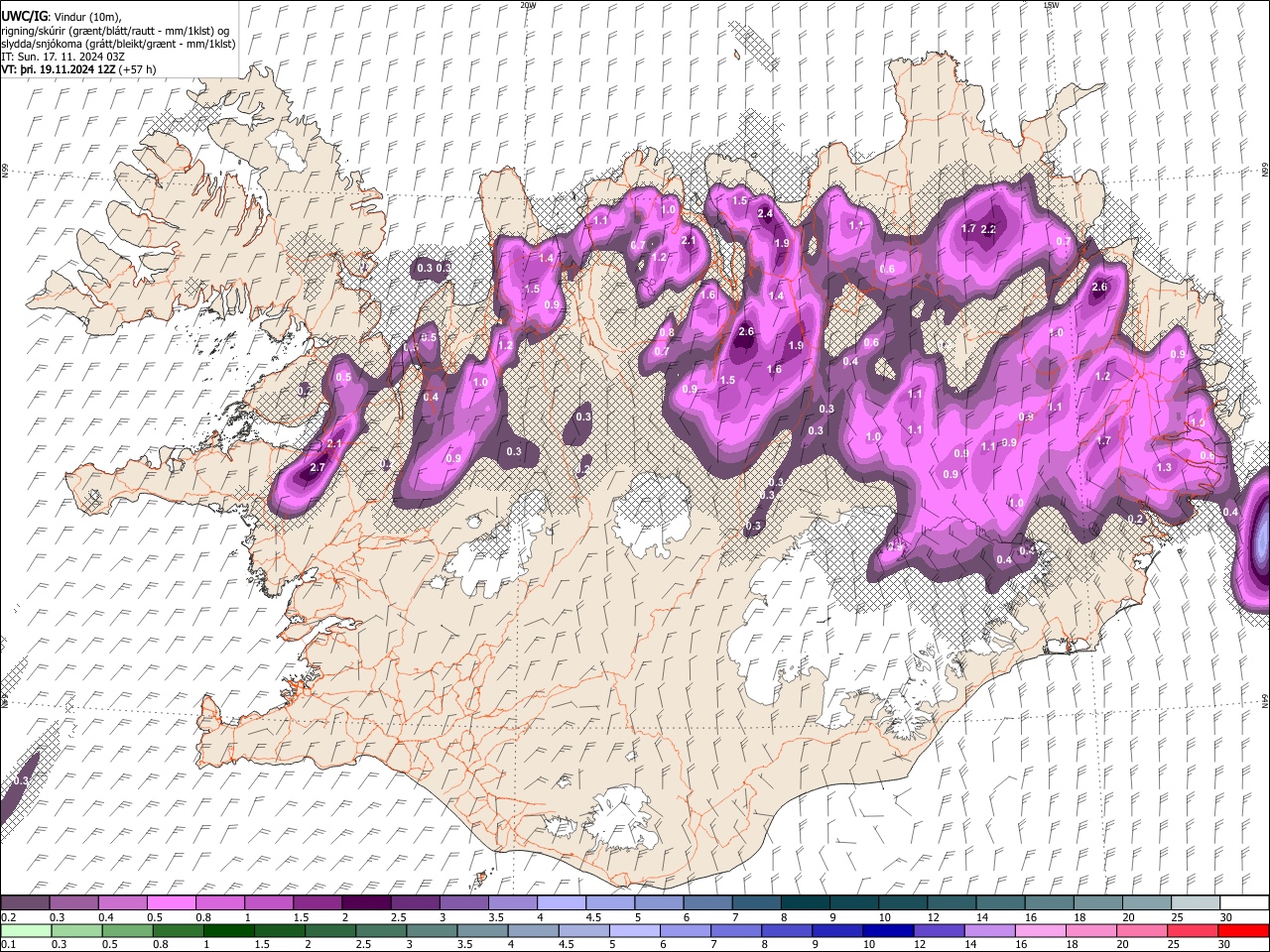
Task: Click the pale green 0.1 legend swatch
Action: tap(26, 931)
